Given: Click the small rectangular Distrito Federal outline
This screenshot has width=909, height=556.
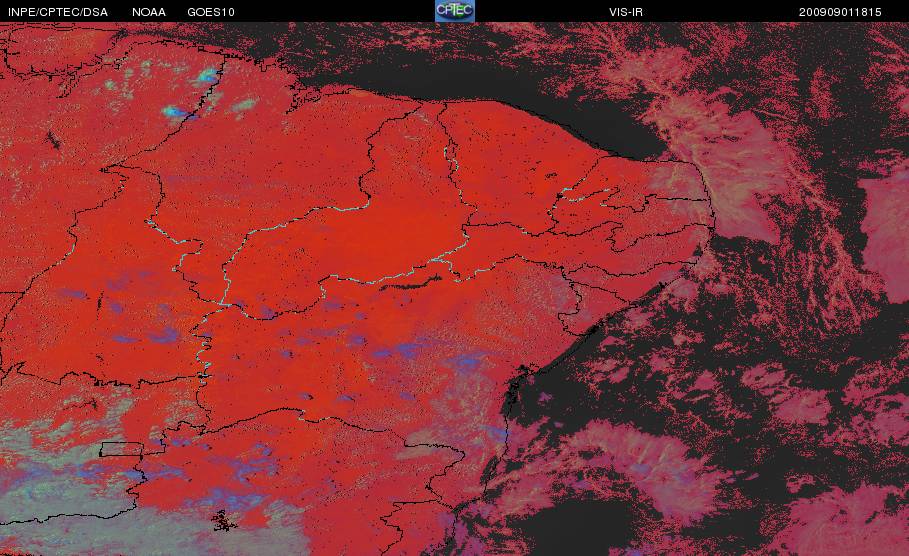Looking at the screenshot, I should pos(121,449).
